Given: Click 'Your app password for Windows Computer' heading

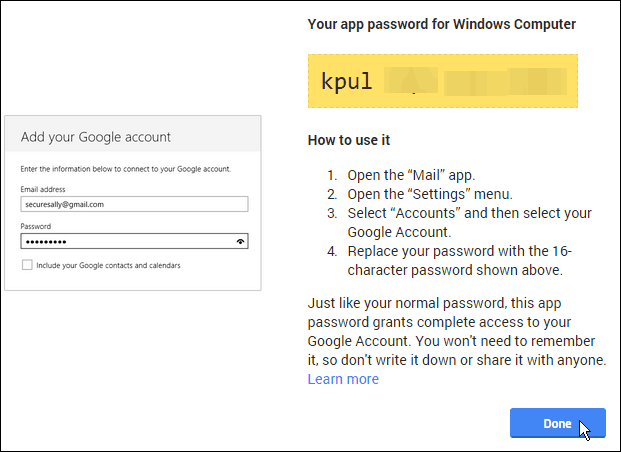Looking at the screenshot, I should (442, 24).
